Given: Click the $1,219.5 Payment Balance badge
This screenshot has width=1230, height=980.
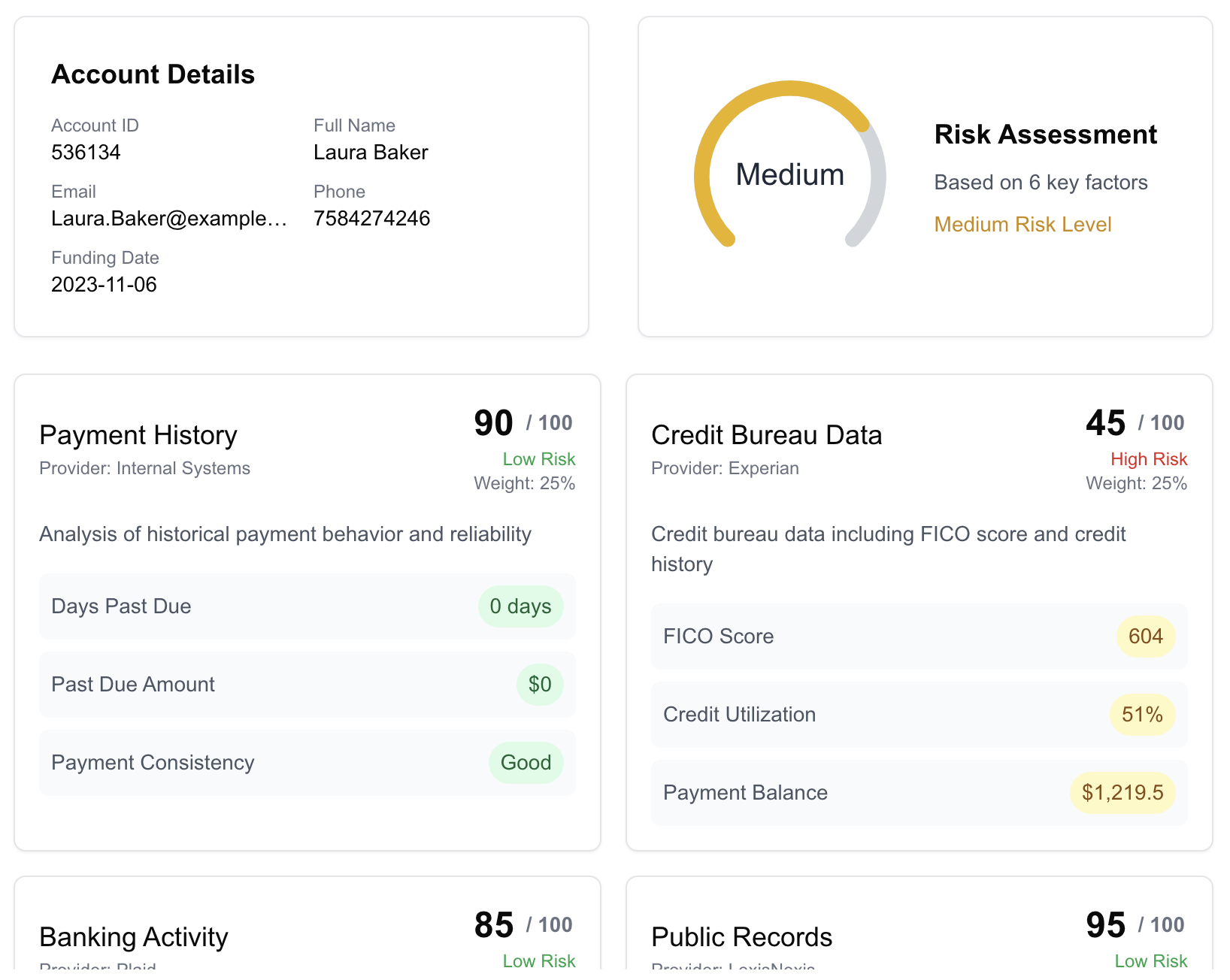Looking at the screenshot, I should (x=1122, y=793).
